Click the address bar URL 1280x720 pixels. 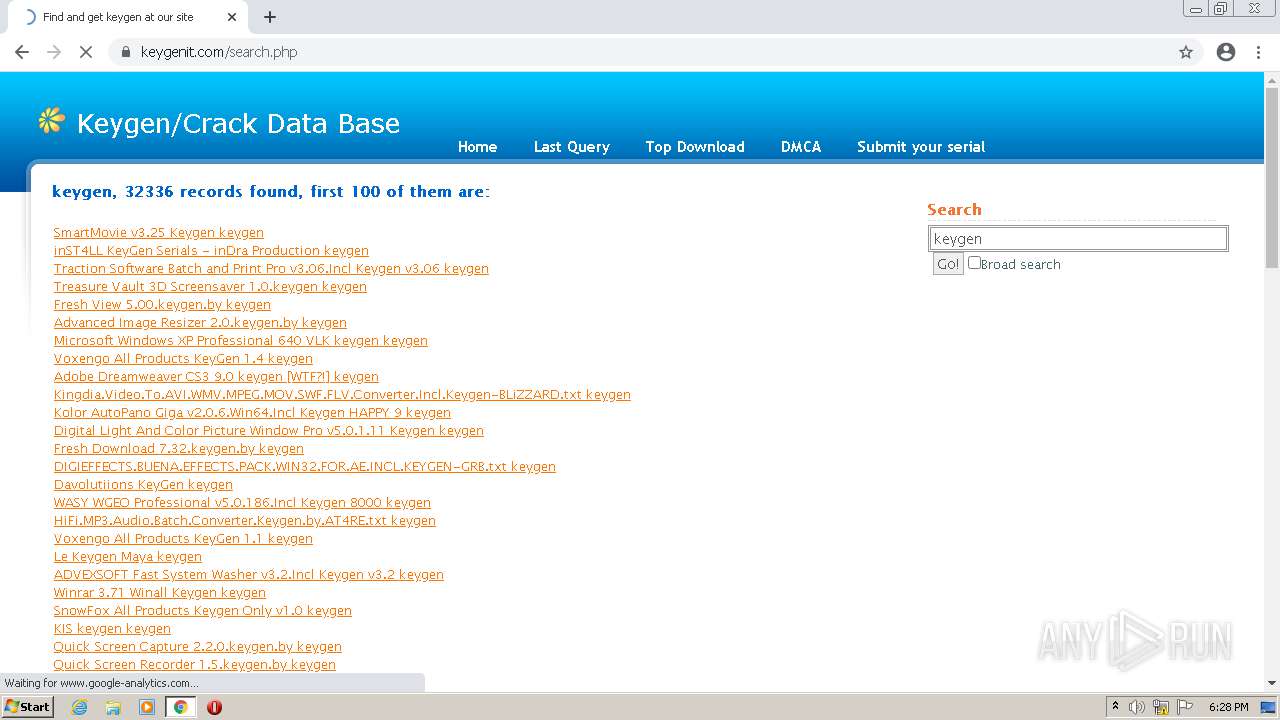[219, 52]
